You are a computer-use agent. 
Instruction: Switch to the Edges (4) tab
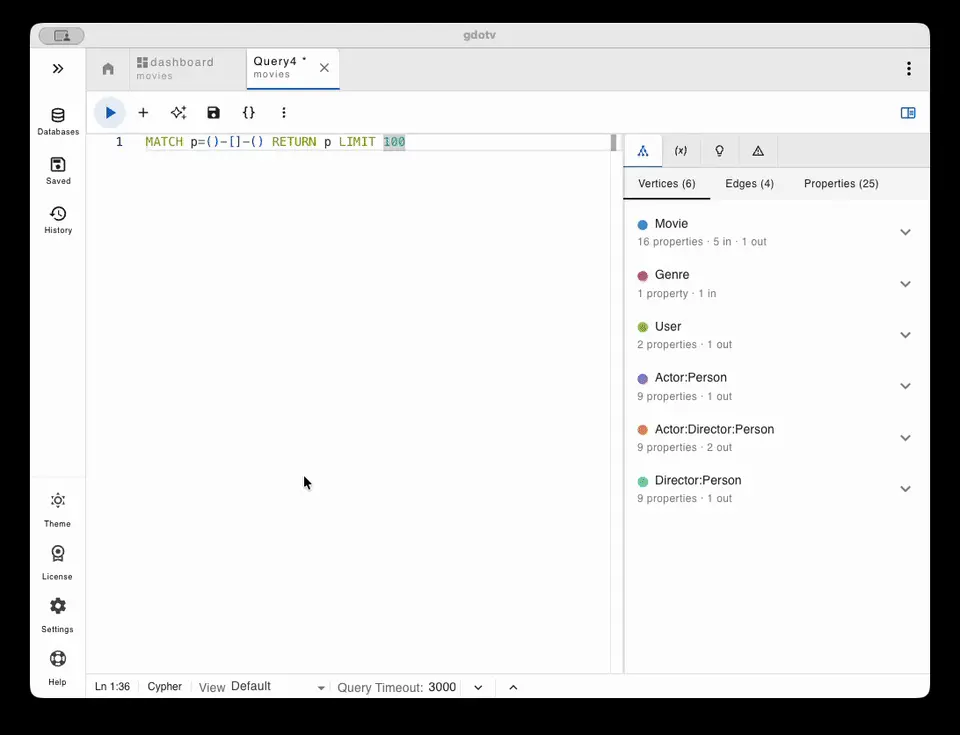(x=749, y=184)
